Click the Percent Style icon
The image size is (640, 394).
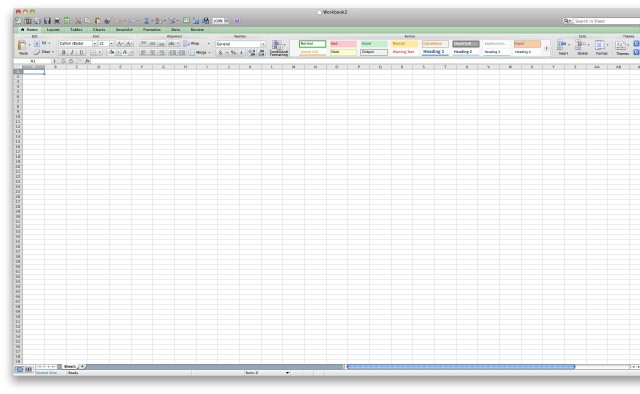(x=233, y=52)
